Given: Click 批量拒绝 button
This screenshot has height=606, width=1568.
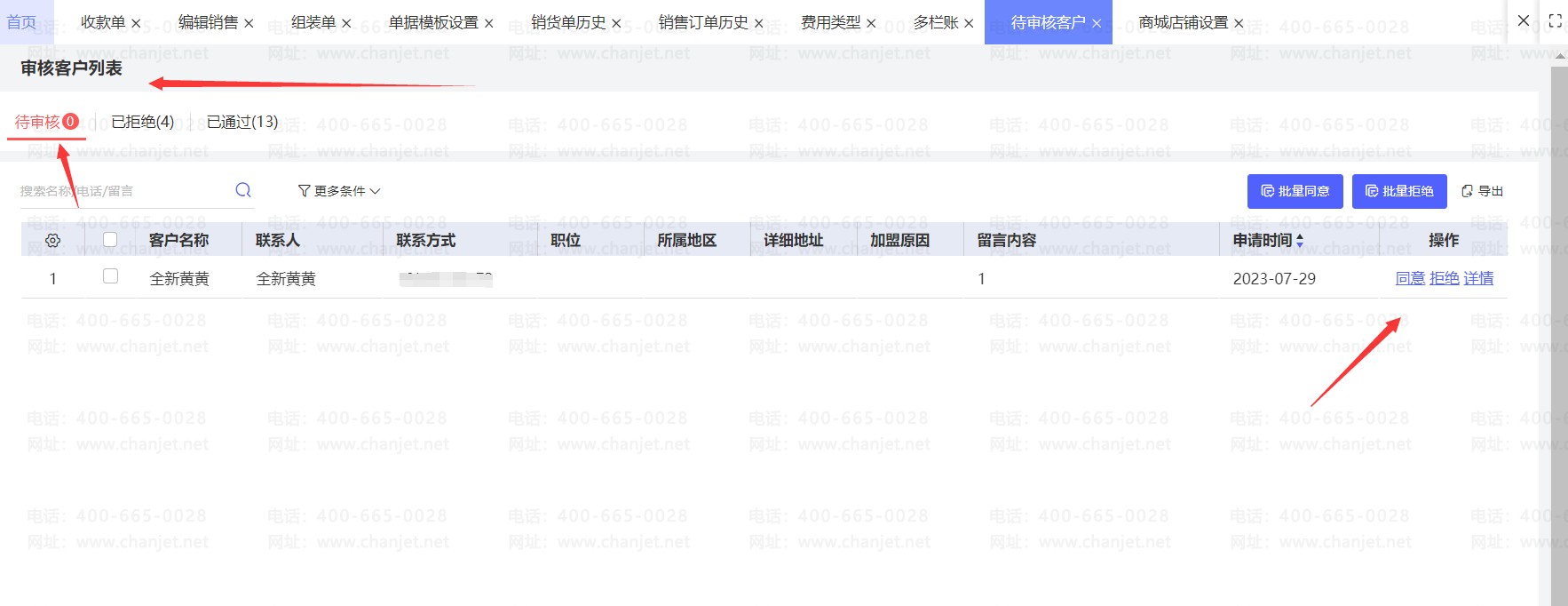Looking at the screenshot, I should pyautogui.click(x=1399, y=191).
